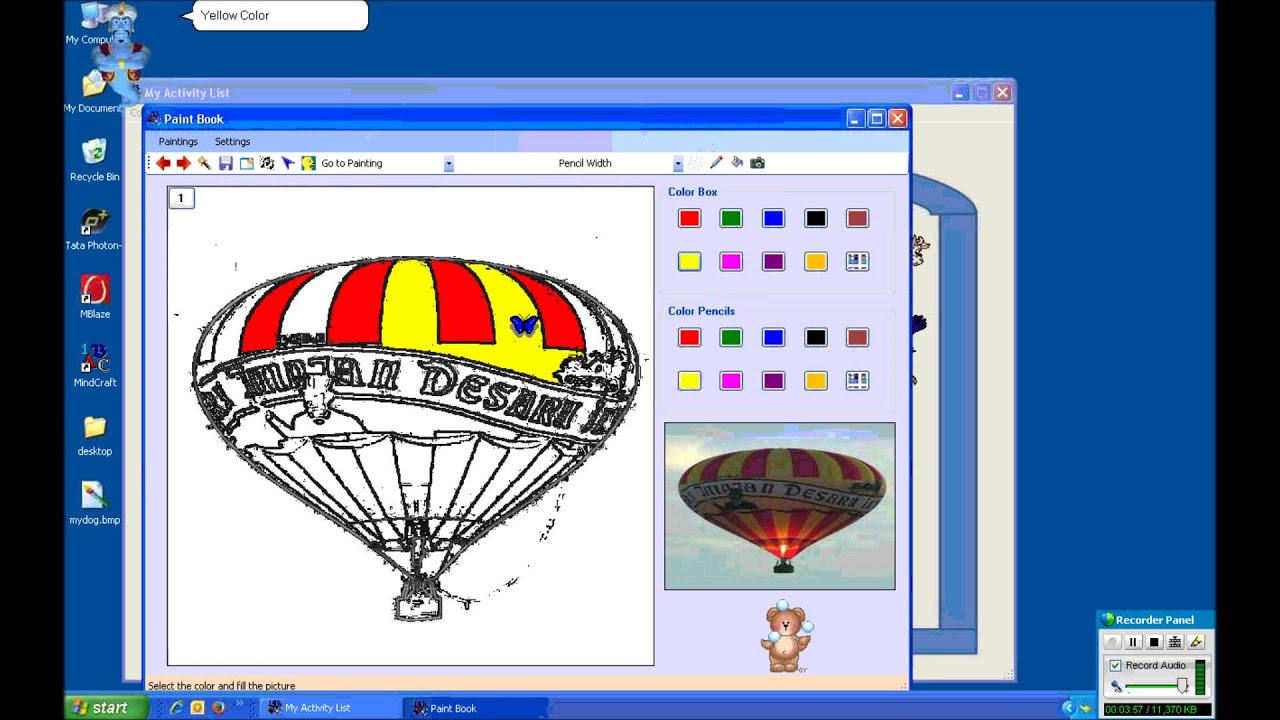Pause recording in the Recorder Panel
Image resolution: width=1280 pixels, height=720 pixels.
(x=1133, y=642)
